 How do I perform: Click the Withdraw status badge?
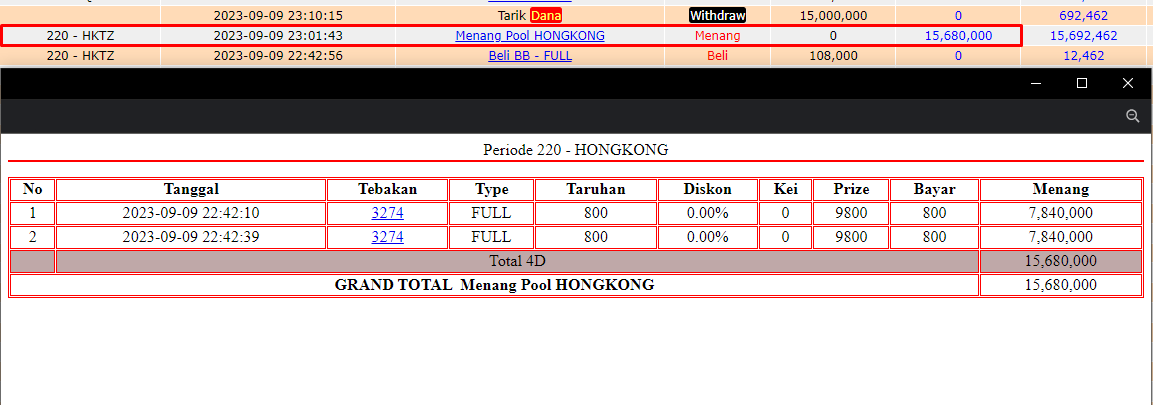718,15
